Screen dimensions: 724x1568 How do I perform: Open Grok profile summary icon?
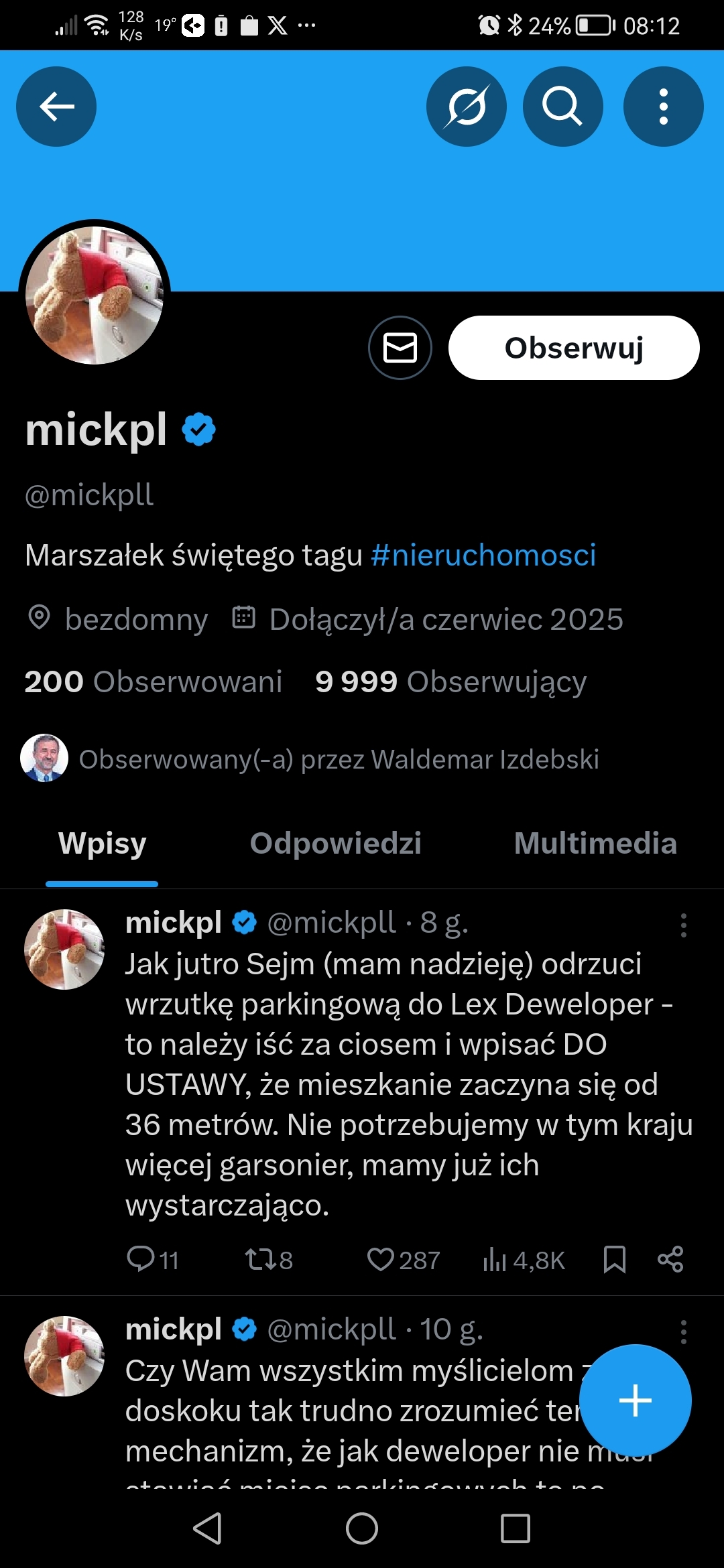[466, 107]
